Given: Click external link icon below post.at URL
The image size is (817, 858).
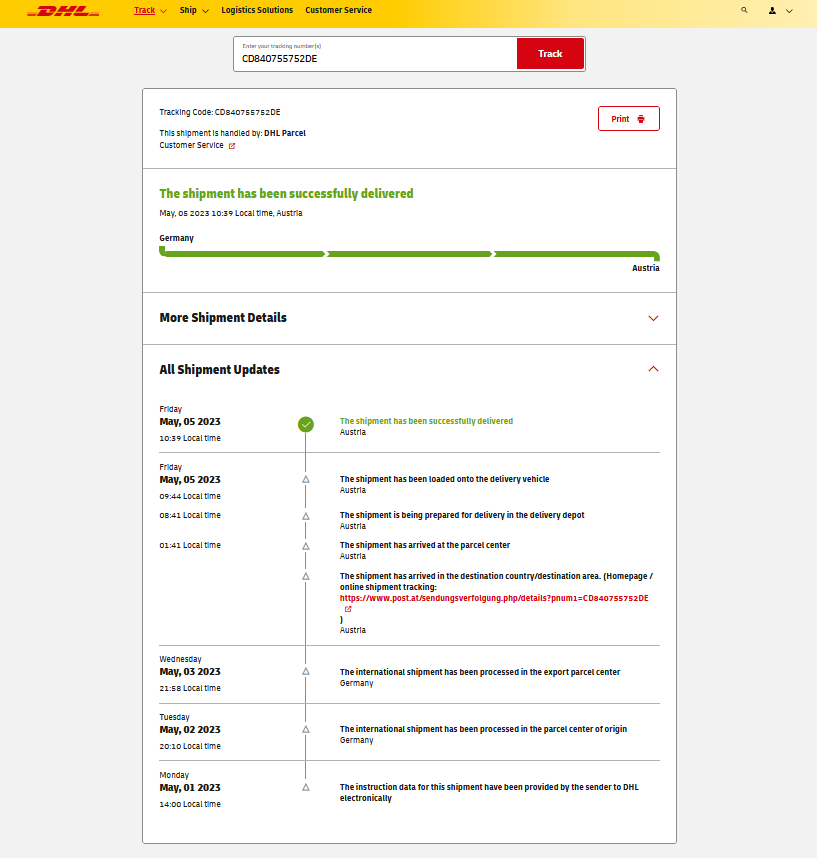Looking at the screenshot, I should coord(348,609).
